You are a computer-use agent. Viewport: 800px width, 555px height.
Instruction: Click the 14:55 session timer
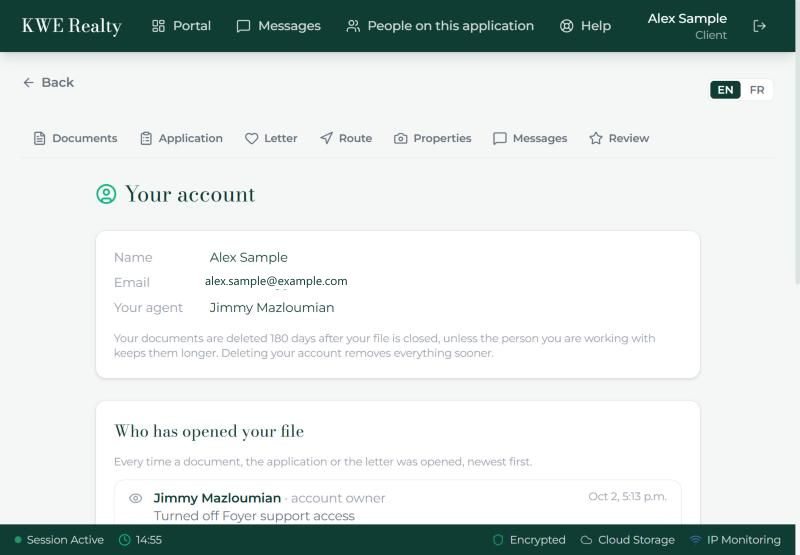click(x=148, y=540)
